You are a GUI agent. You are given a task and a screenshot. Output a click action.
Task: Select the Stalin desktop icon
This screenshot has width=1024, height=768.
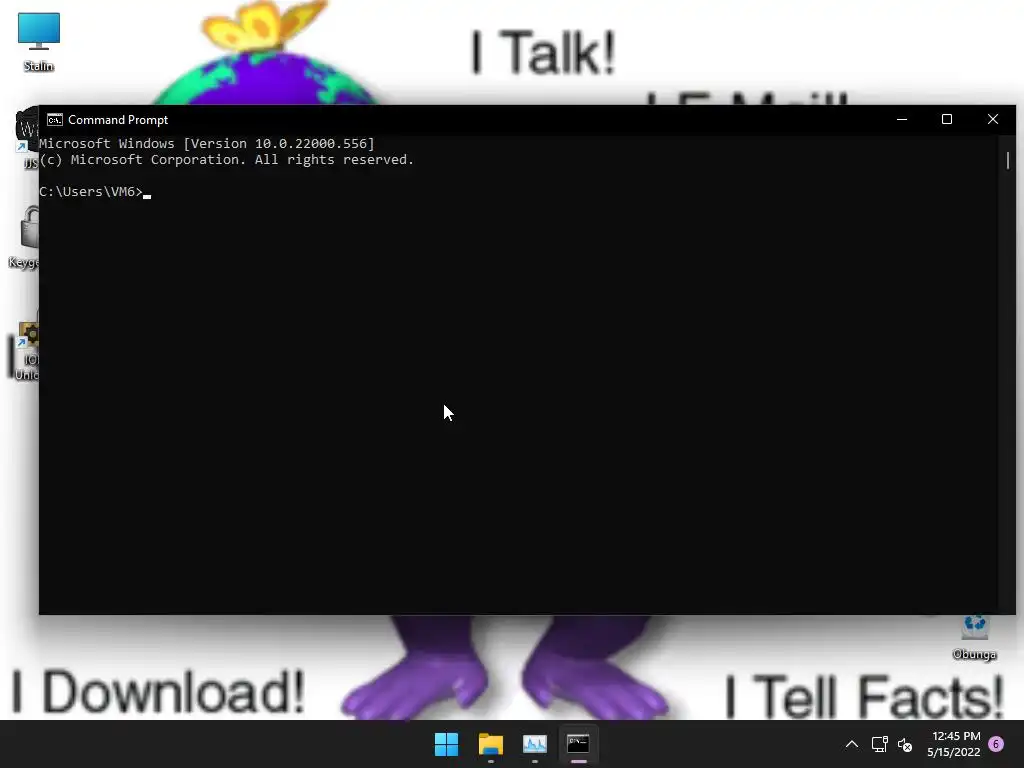coord(39,42)
